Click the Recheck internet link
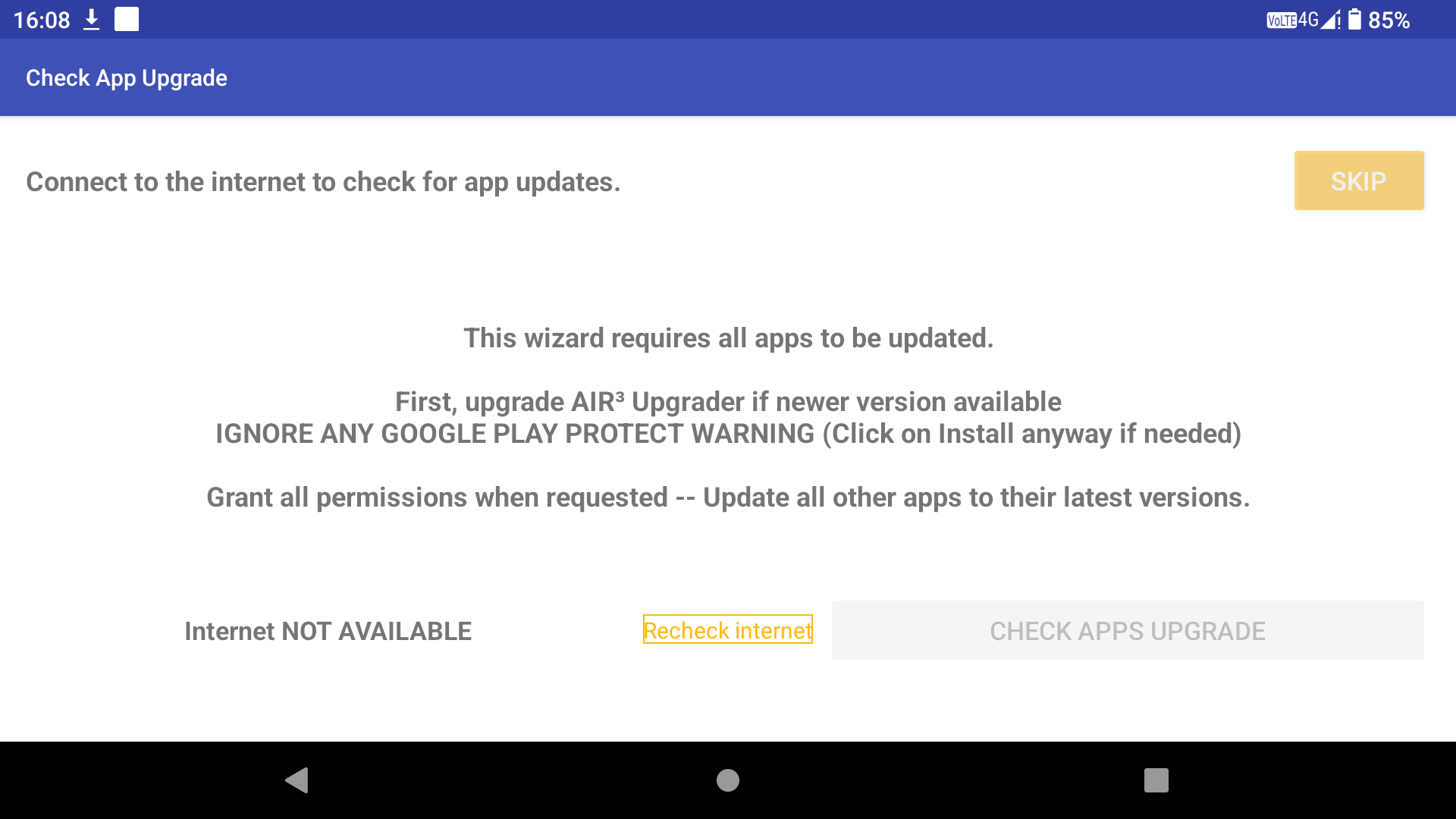The width and height of the screenshot is (1456, 819). tap(728, 629)
